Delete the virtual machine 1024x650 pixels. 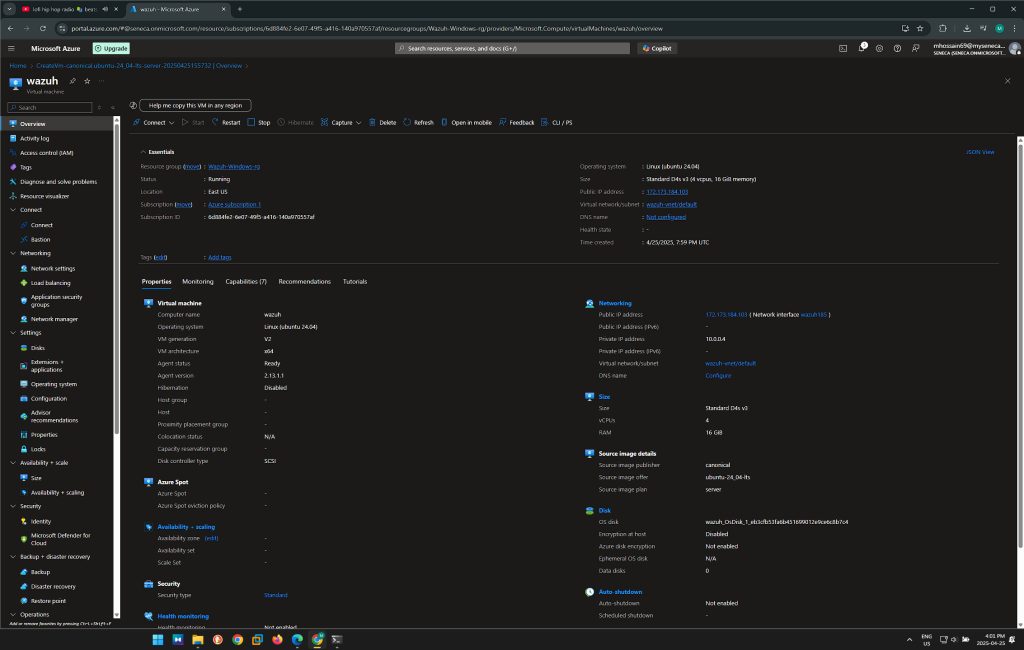tap(383, 122)
